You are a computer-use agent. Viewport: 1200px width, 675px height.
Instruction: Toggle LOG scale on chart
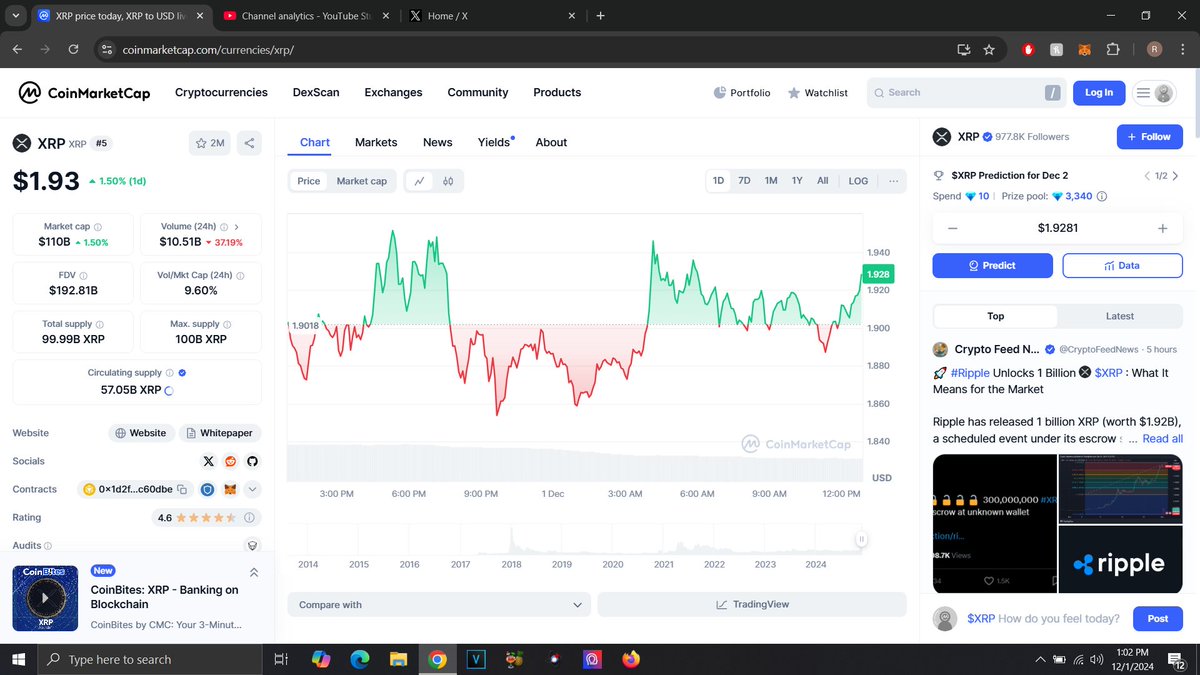pos(859,181)
